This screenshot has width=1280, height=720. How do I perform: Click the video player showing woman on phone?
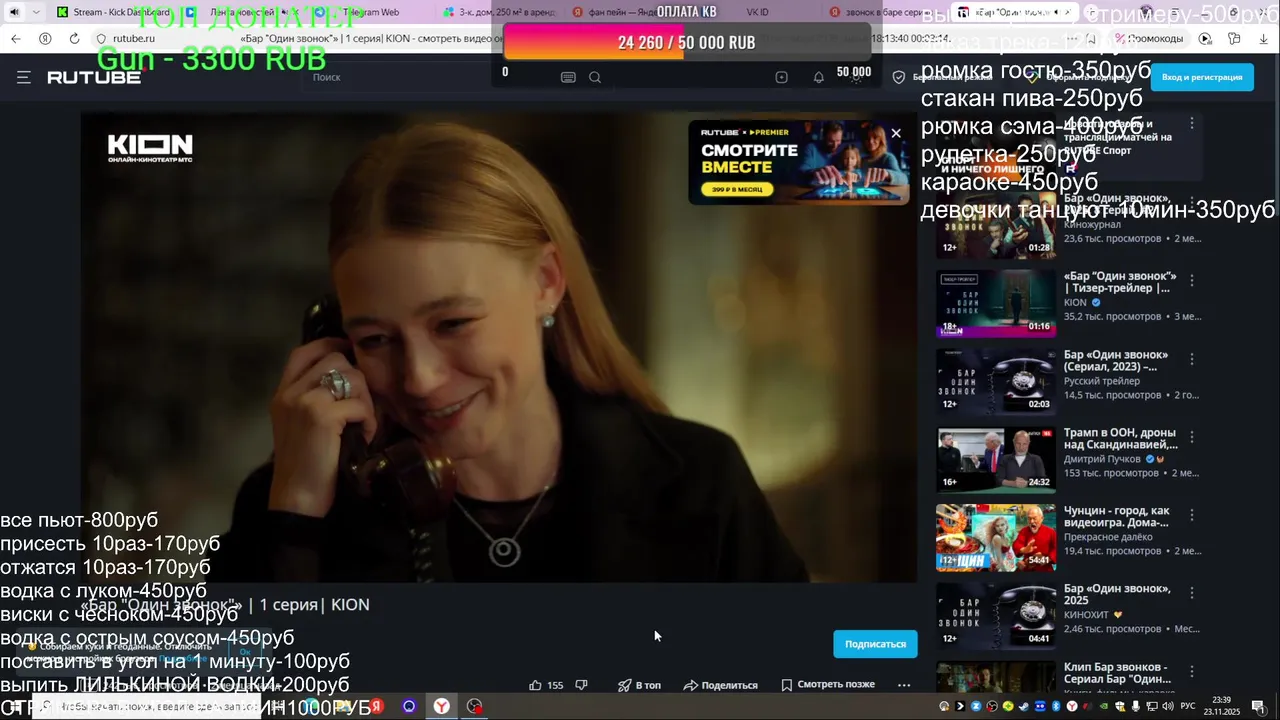tap(499, 346)
